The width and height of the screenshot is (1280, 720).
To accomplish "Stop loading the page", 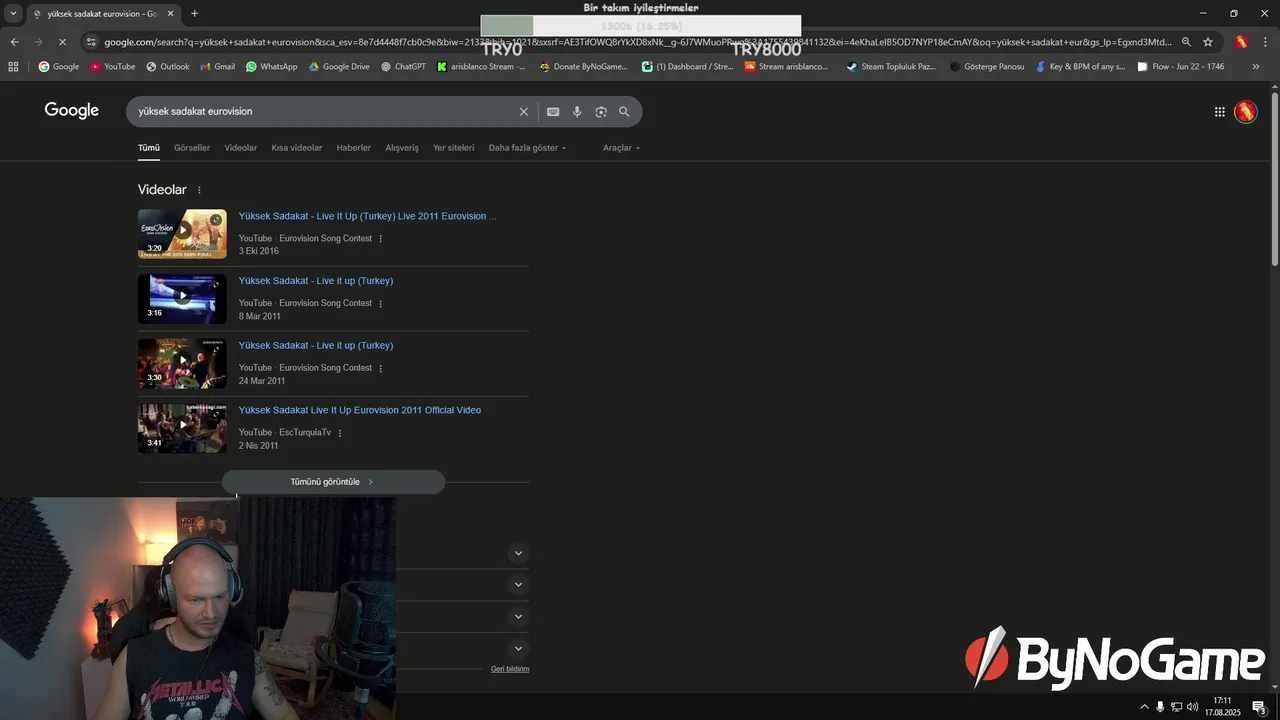I will pyautogui.click(x=62, y=42).
